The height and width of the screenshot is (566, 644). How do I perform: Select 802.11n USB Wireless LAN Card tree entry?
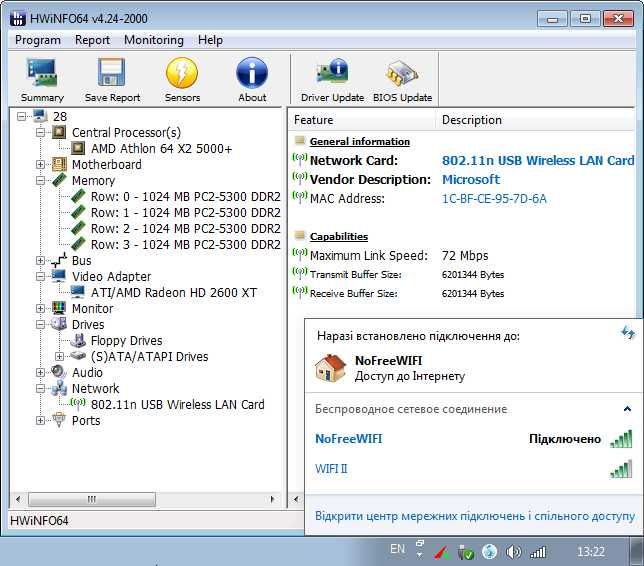[177, 404]
